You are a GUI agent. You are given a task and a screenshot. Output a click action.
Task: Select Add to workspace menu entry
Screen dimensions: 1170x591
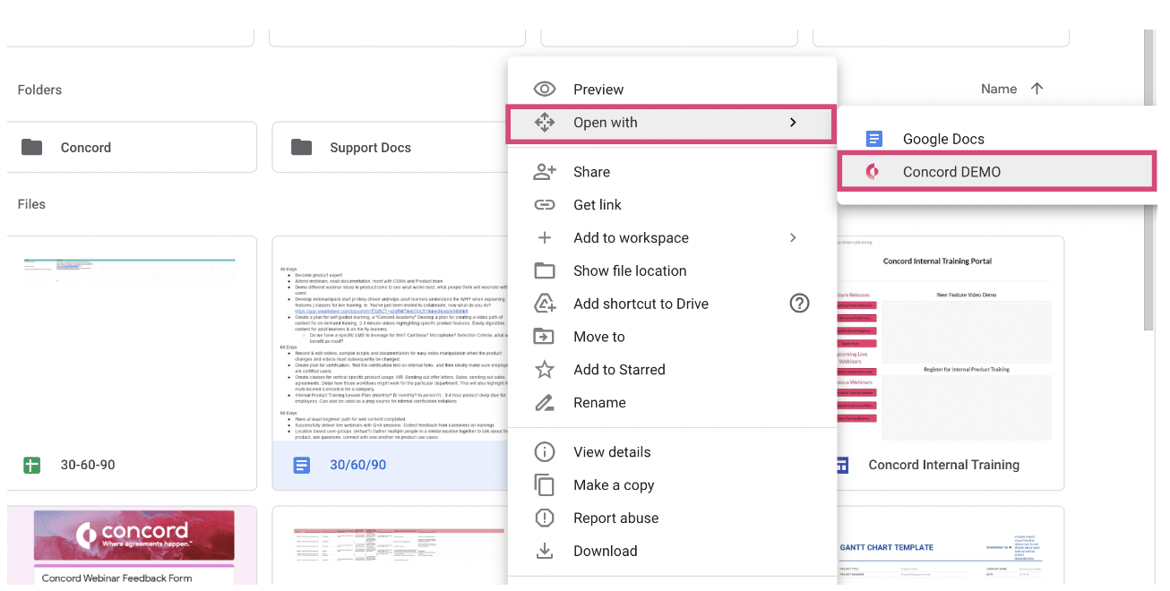(x=672, y=237)
